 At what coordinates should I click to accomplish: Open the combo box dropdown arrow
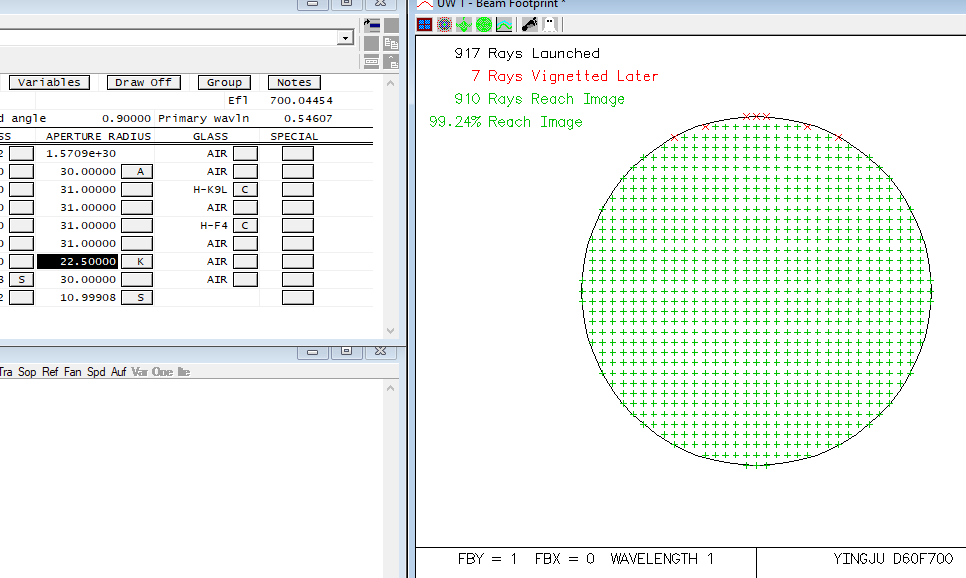click(x=345, y=38)
